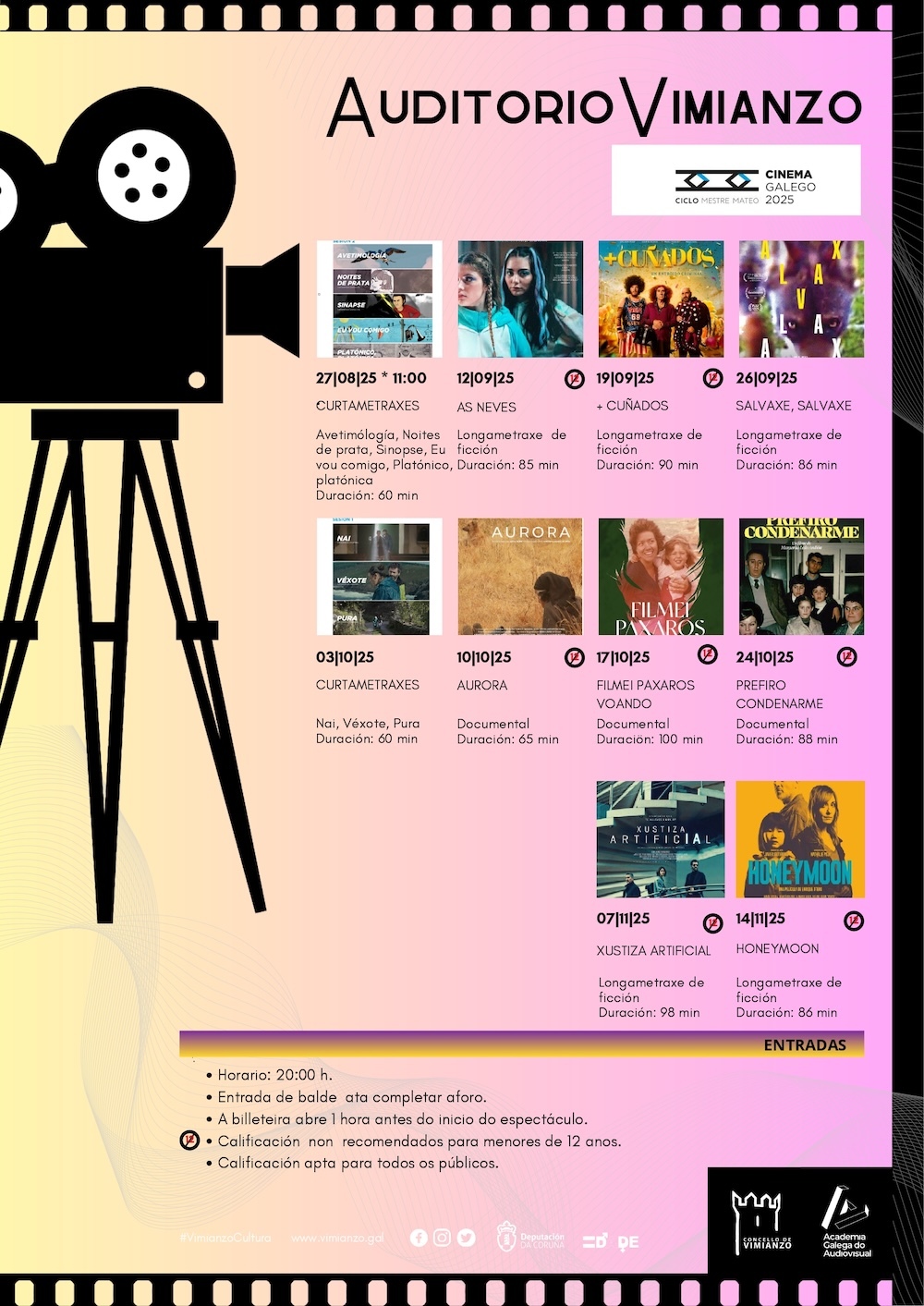Click the CURTAMETRAXES title under 27|08|25
This screenshot has width=924, height=1306.
[368, 406]
